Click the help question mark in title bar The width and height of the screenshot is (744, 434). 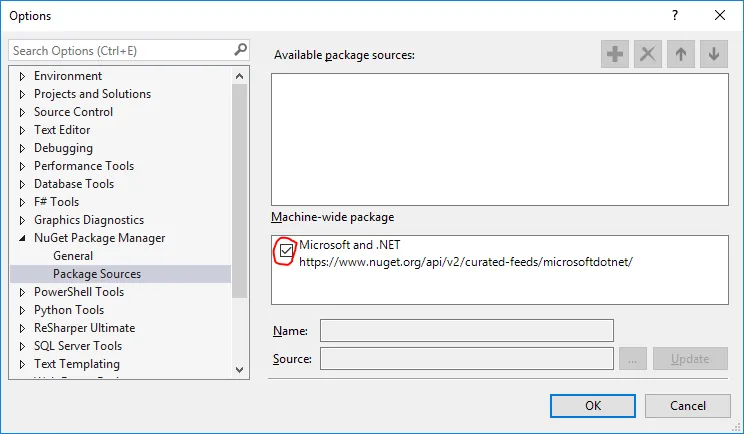675,15
